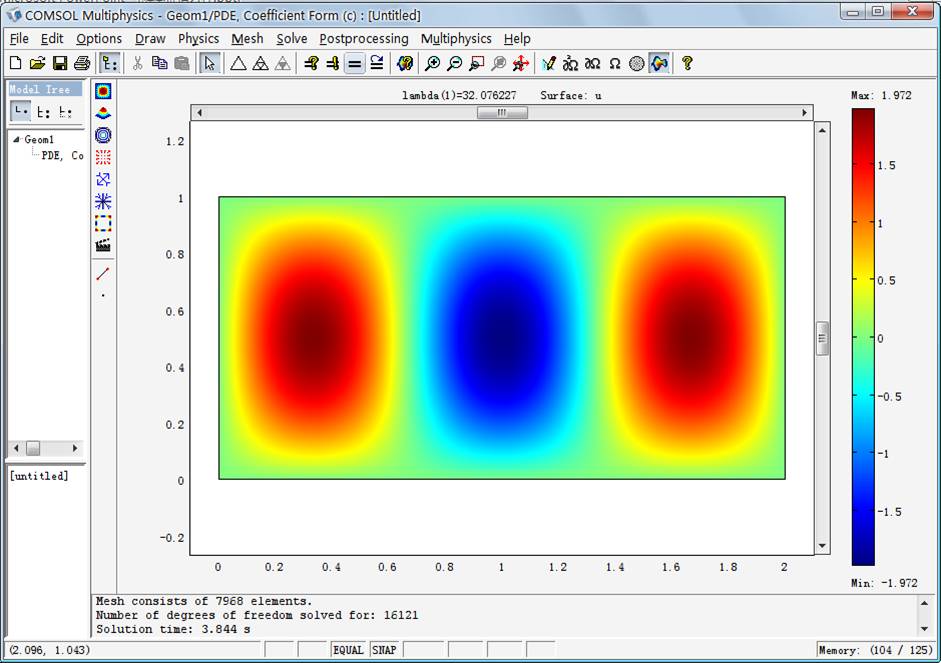The image size is (941, 663).
Task: Click the Save disk icon
Action: (x=60, y=63)
